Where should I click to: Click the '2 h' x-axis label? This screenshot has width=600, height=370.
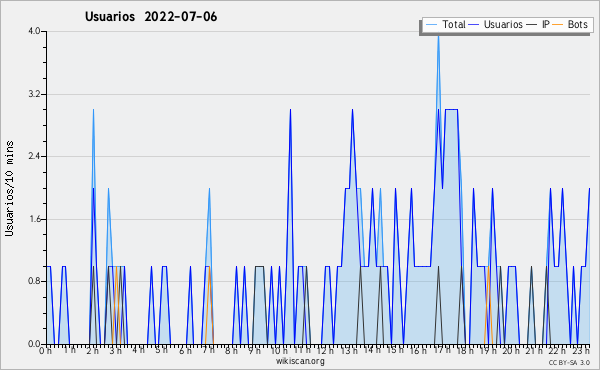pyautogui.click(x=93, y=350)
